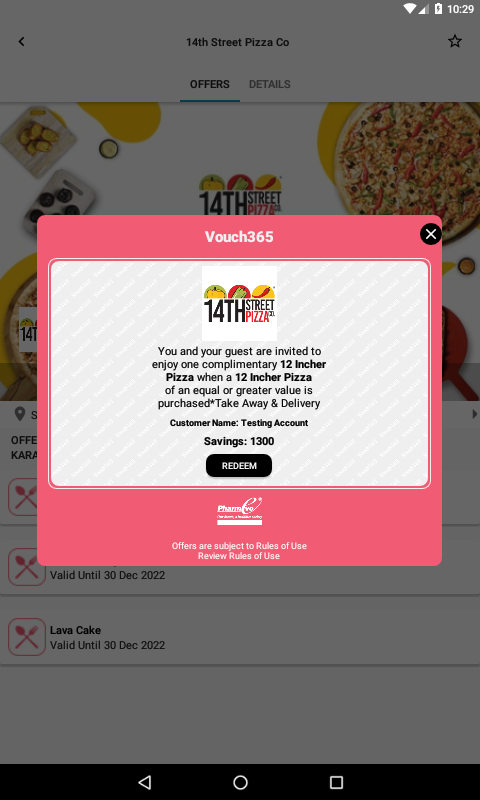The width and height of the screenshot is (480, 800).
Task: Tap the 14th Street Pizza logo in voucher
Action: click(239, 304)
